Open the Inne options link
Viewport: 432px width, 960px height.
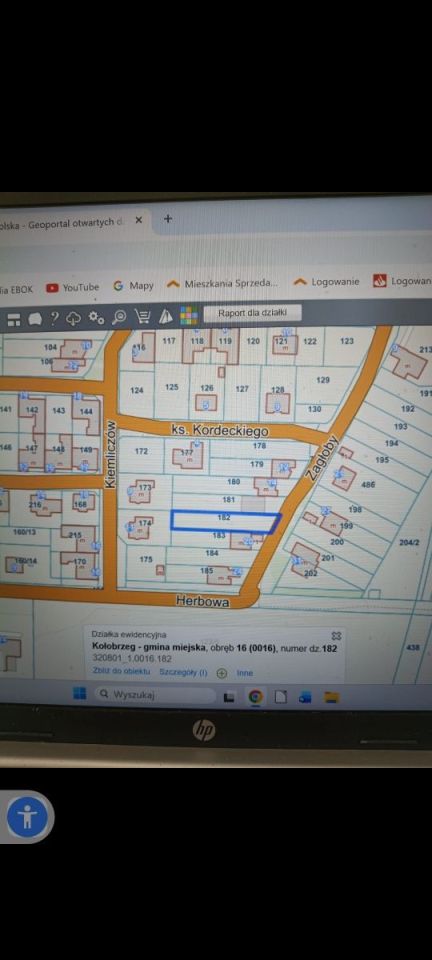pos(245,672)
